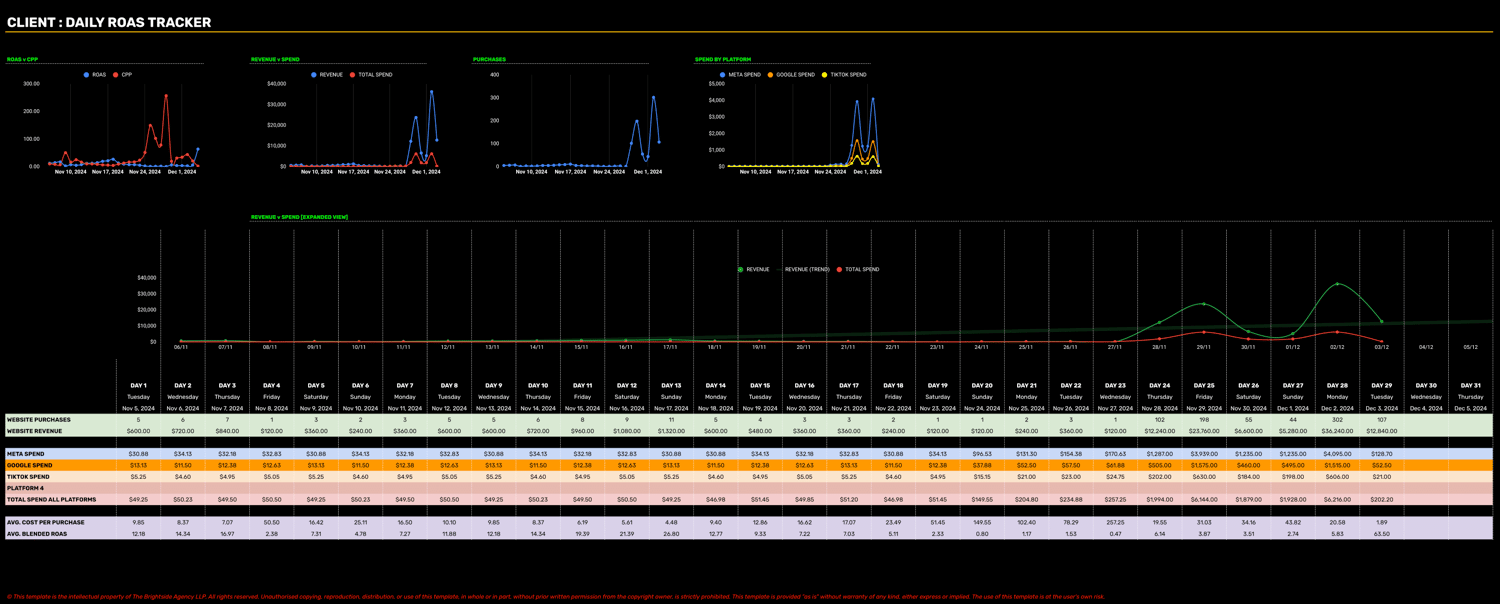
Task: Select the 'PLATFORM 4' row label
Action: [25, 488]
